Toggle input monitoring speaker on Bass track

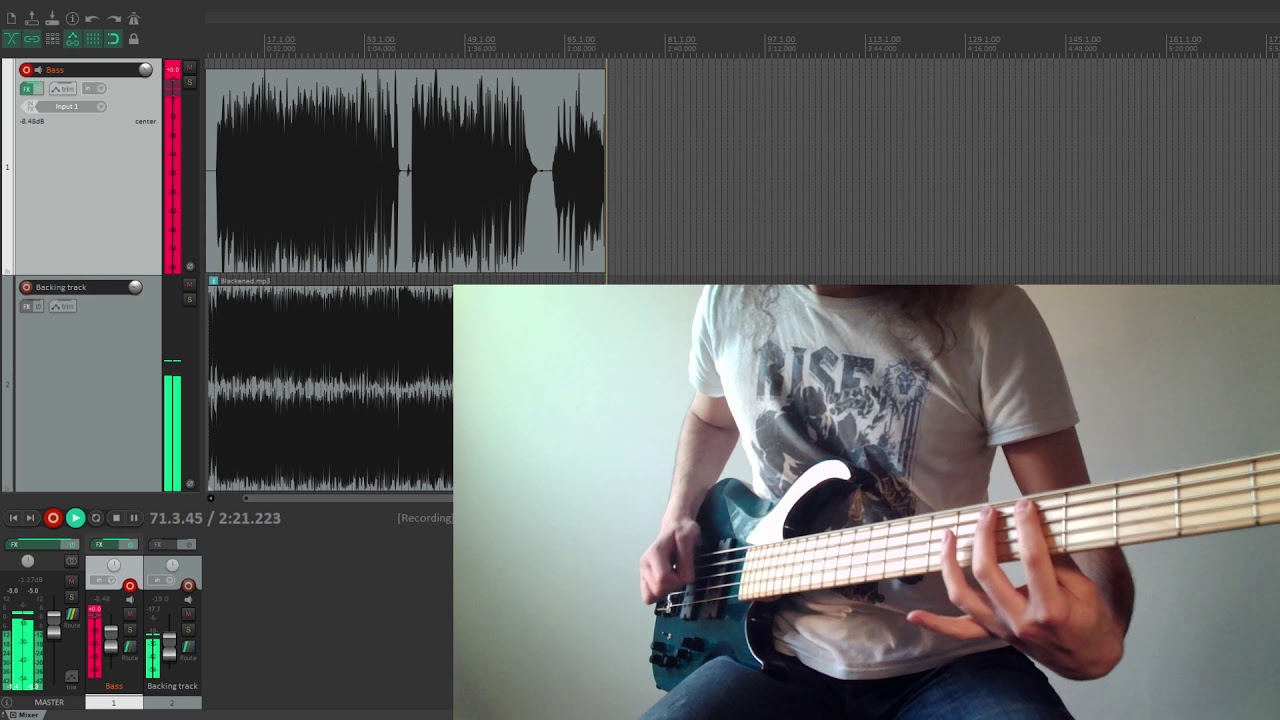(x=38, y=70)
